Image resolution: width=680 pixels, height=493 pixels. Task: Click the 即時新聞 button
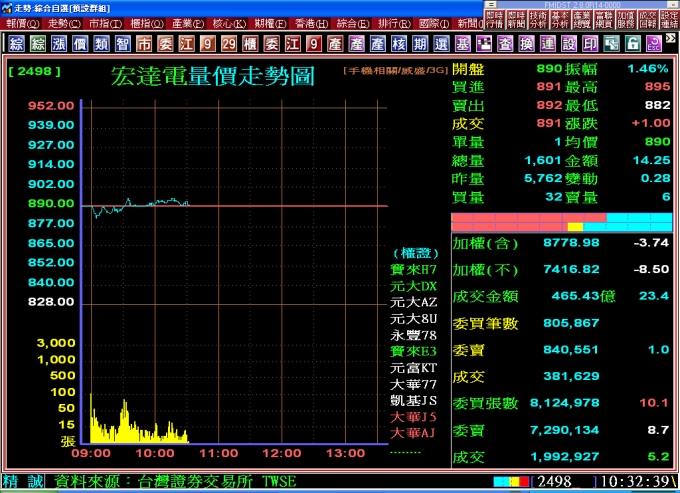(x=517, y=20)
